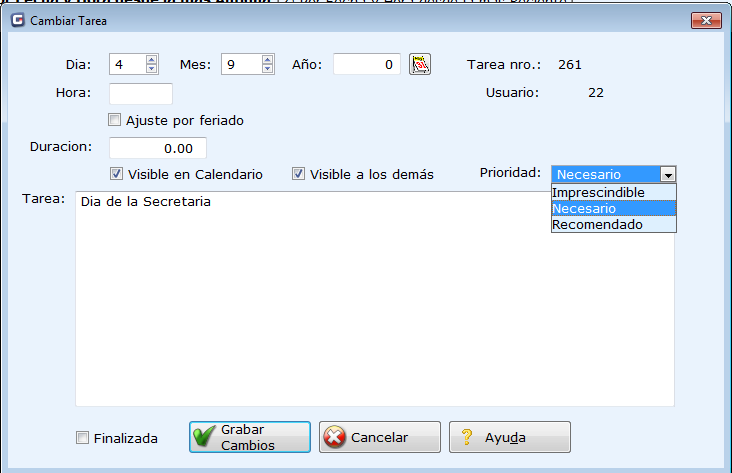Mark the task as Finalizada
Screen dimensions: 732x473
[x=82, y=438]
